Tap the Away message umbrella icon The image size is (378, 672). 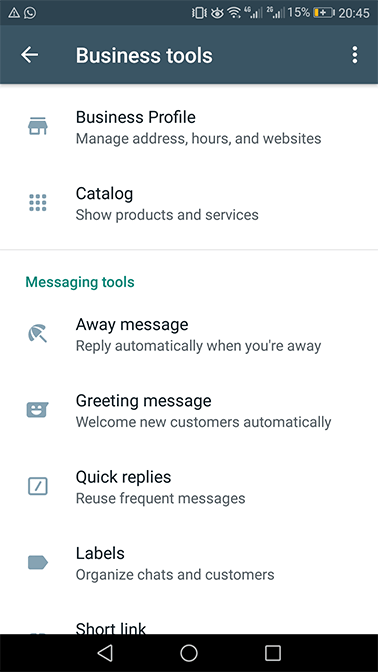(38, 333)
